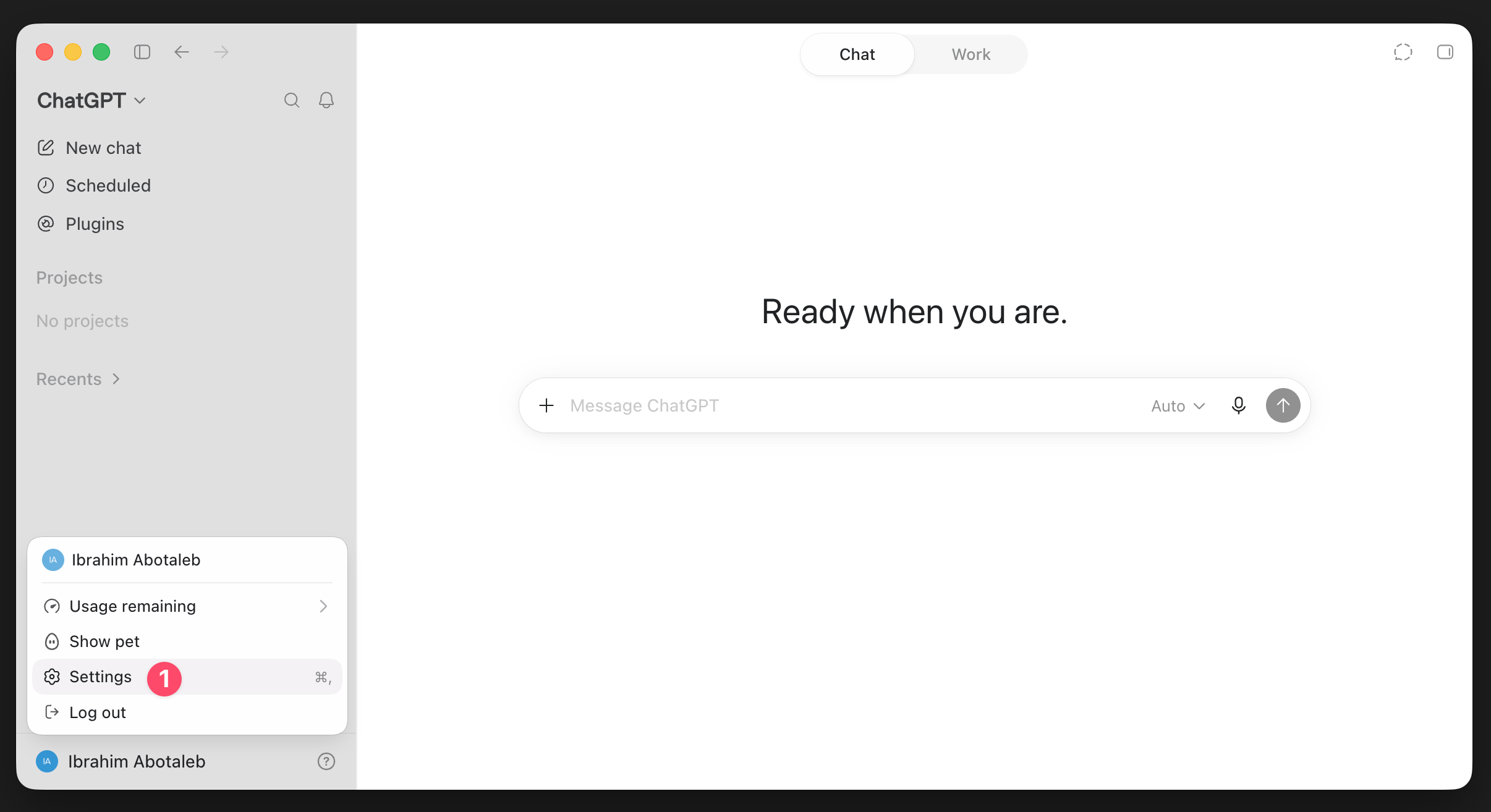Go forward with the right arrow
This screenshot has height=812, width=1491.
(x=221, y=52)
